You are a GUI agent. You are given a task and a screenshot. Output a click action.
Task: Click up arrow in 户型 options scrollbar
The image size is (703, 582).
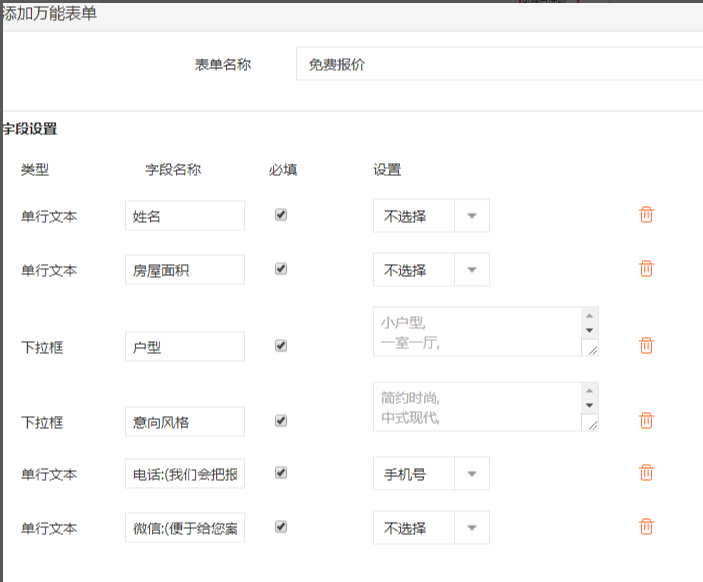point(590,316)
